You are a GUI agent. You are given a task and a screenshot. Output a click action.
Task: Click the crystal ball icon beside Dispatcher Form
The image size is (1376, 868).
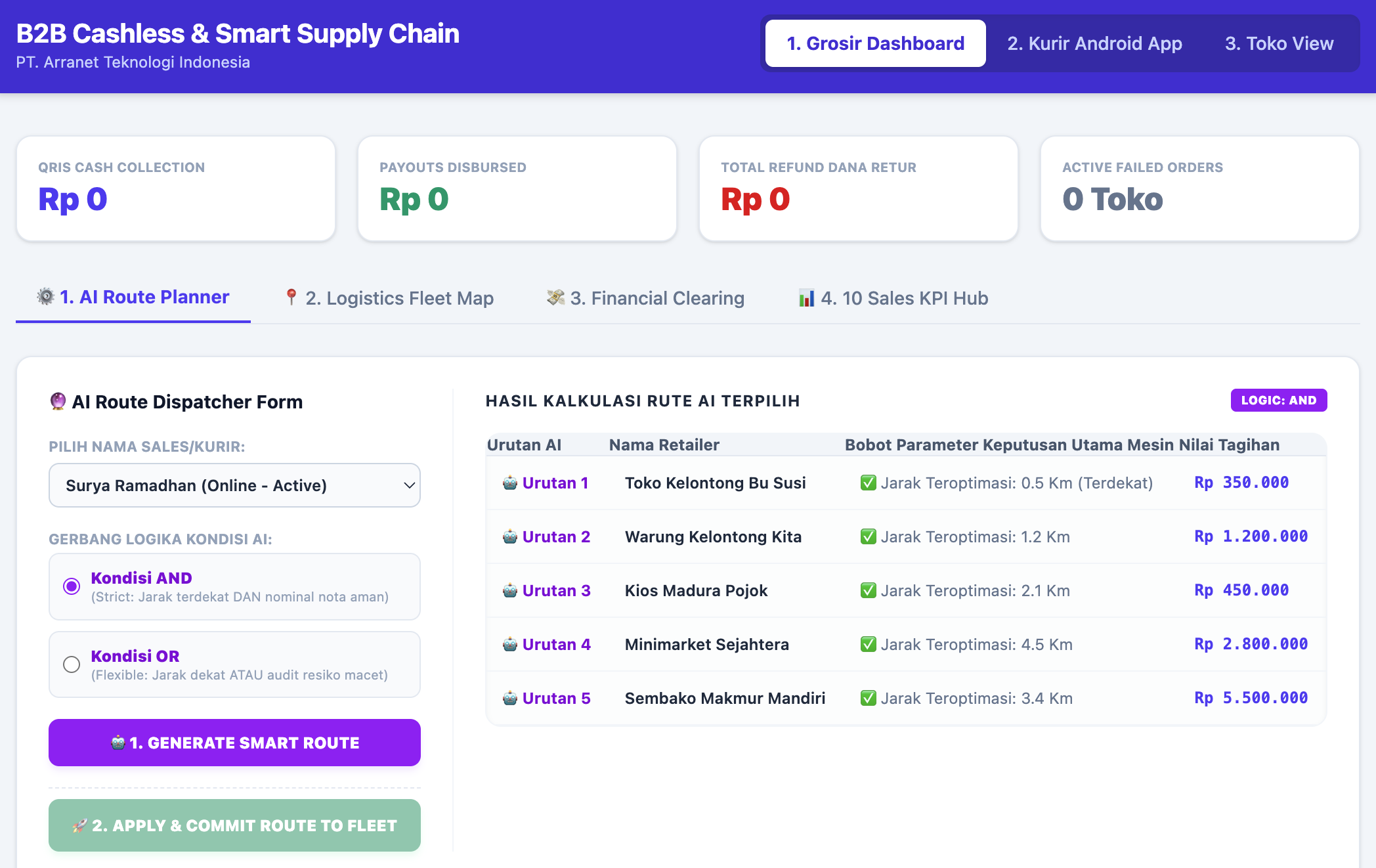58,401
